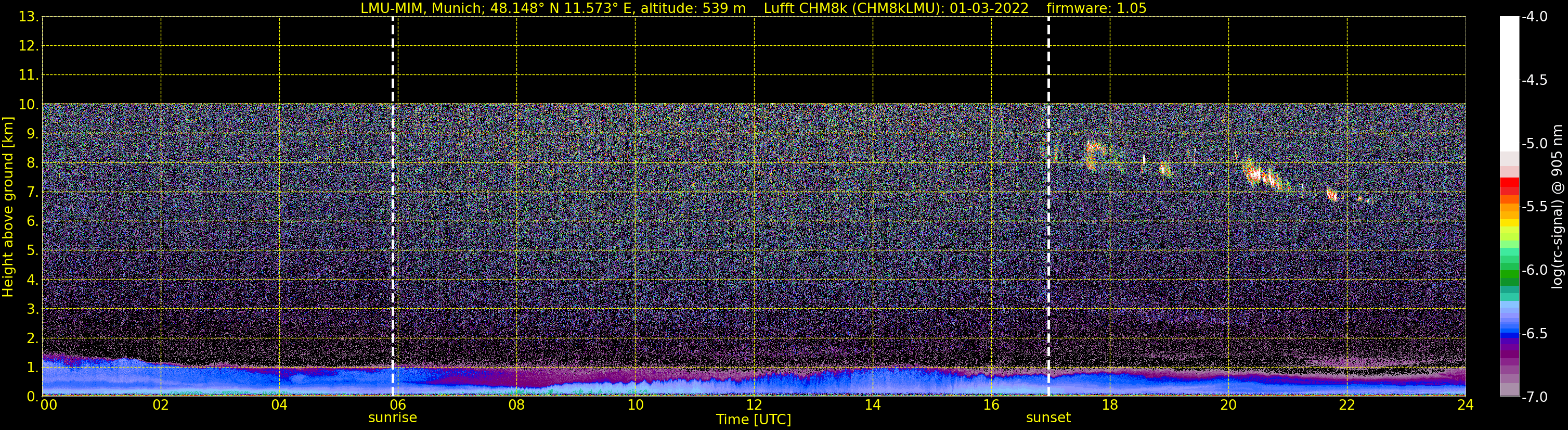
Task: Click the '10.' height axis tick label
Action: click(x=29, y=105)
